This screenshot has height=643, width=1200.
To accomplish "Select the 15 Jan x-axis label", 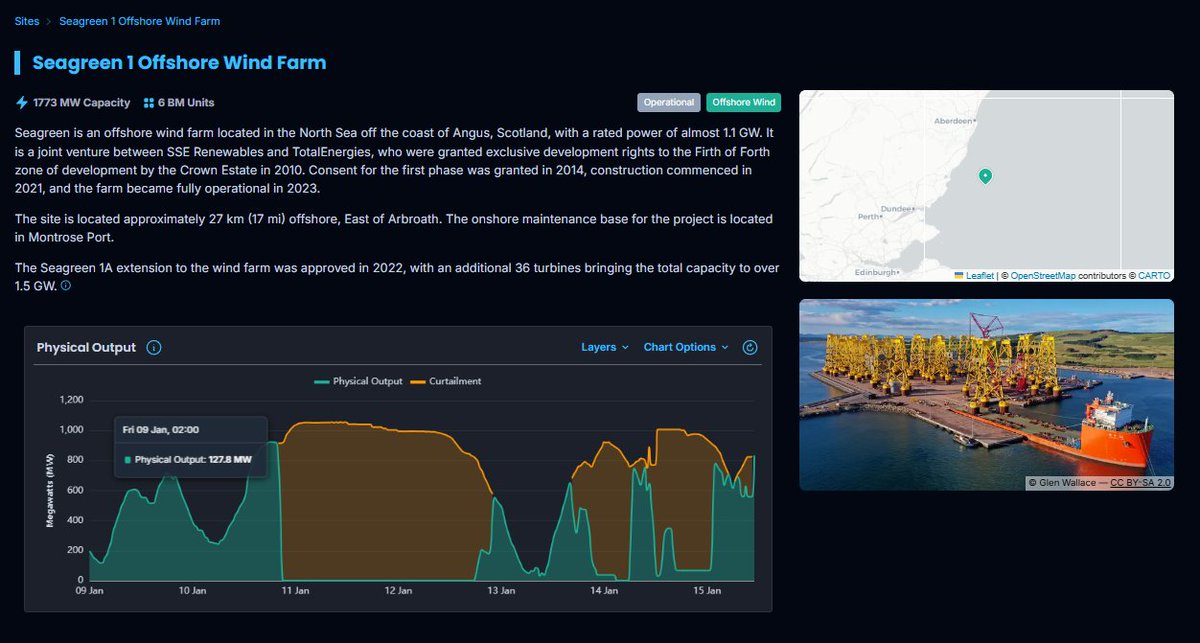I will point(707,591).
